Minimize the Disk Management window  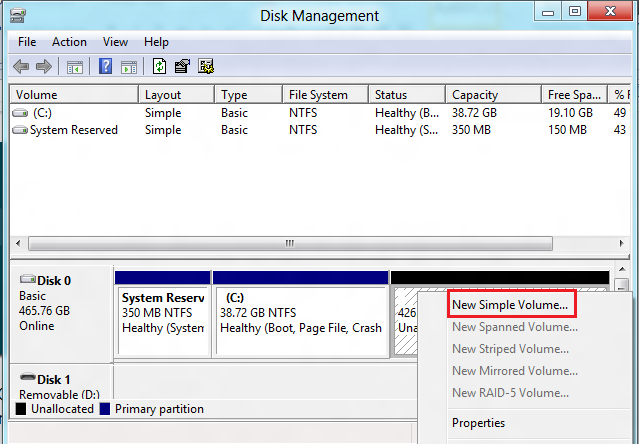pos(548,11)
